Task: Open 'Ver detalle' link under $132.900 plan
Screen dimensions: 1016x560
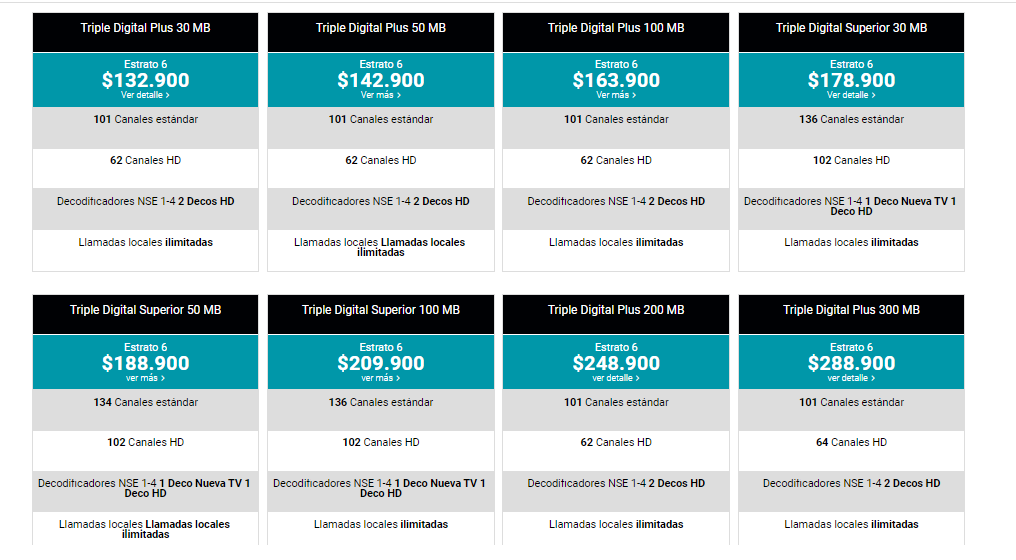Action: [x=145, y=95]
